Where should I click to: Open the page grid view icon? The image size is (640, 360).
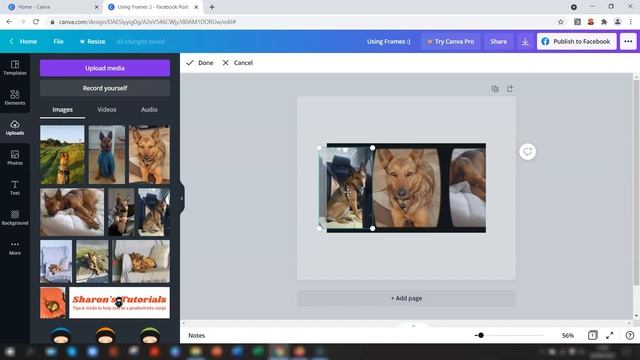592,336
